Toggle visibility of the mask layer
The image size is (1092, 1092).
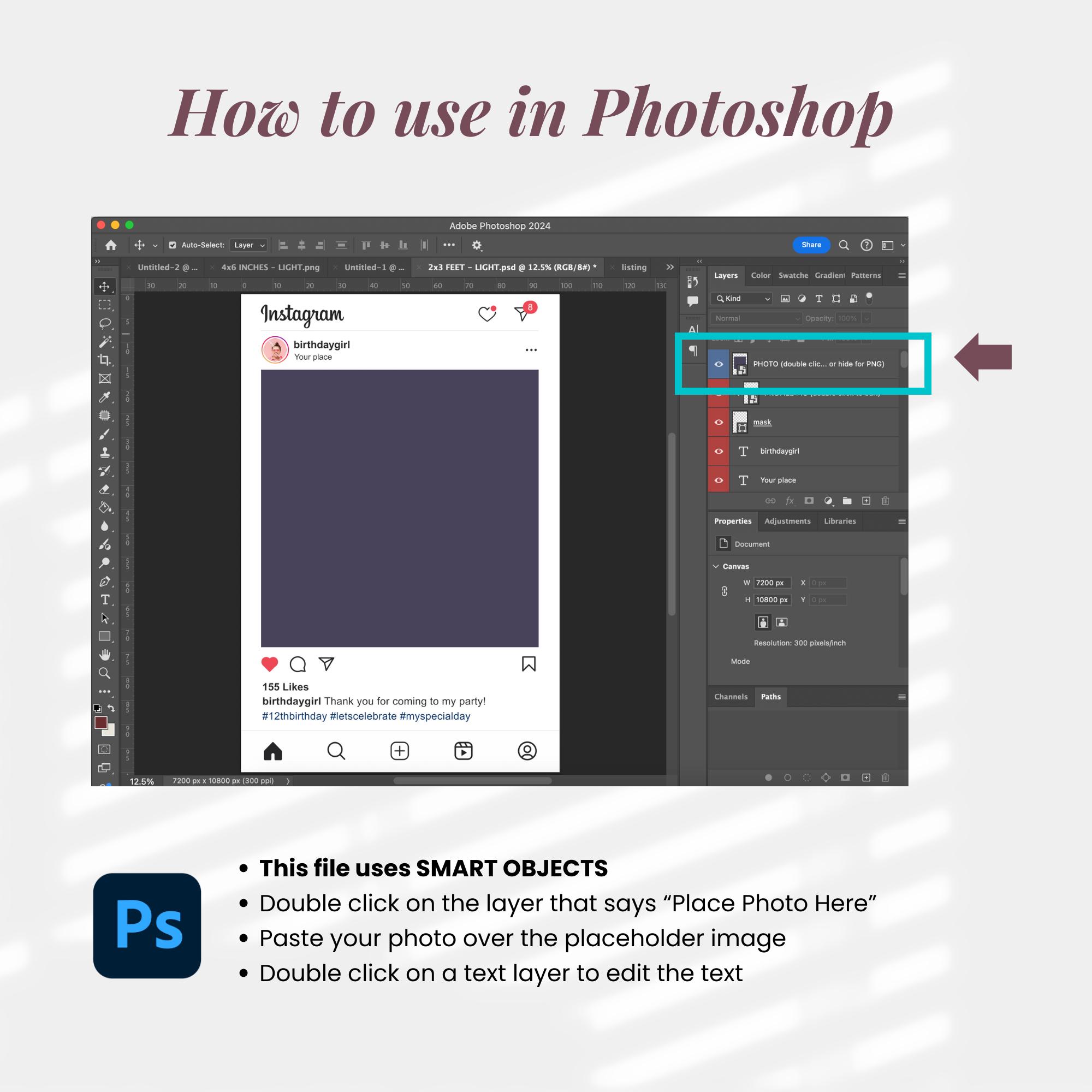pos(719,422)
